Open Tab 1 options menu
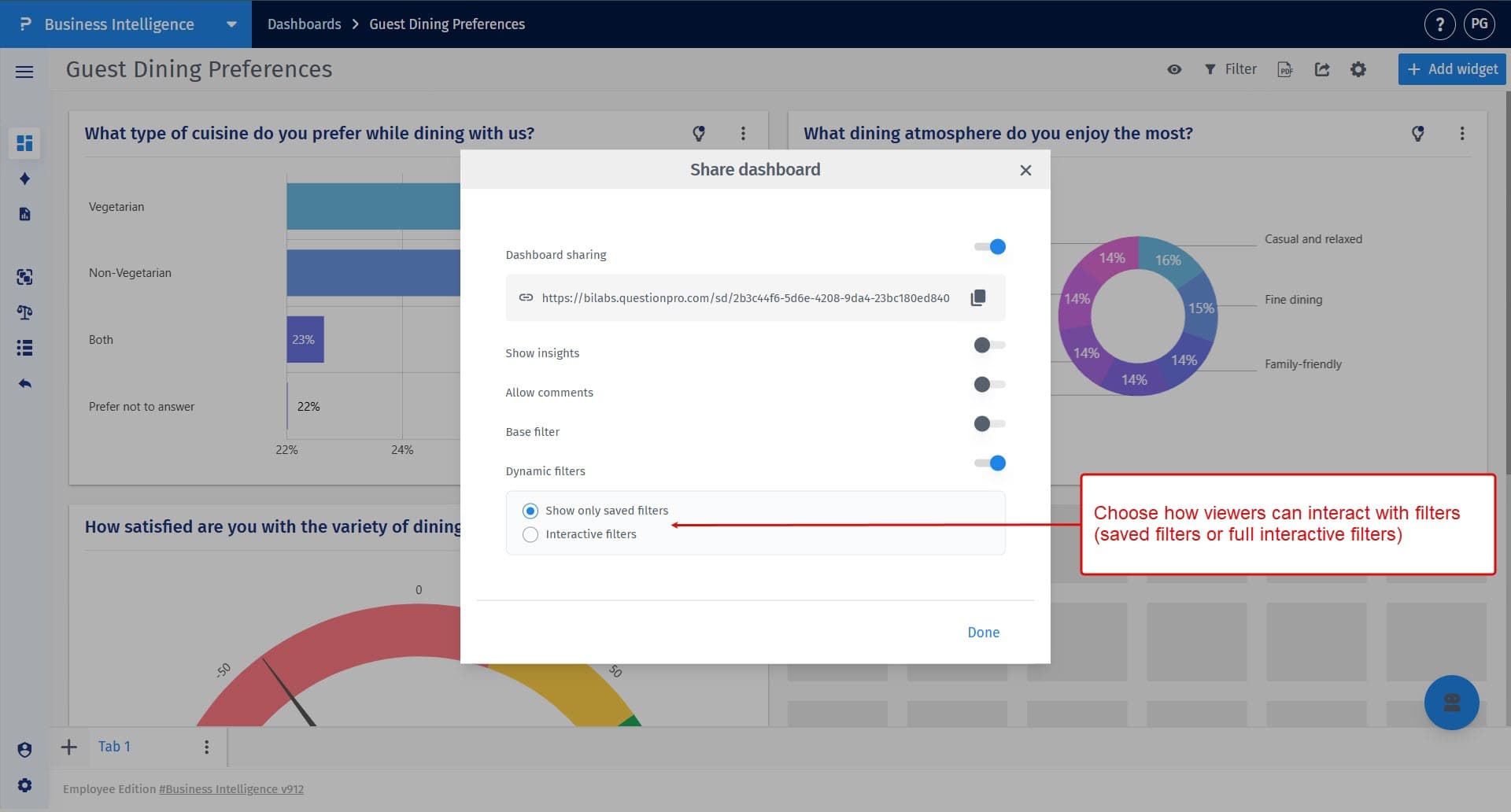 tap(206, 746)
